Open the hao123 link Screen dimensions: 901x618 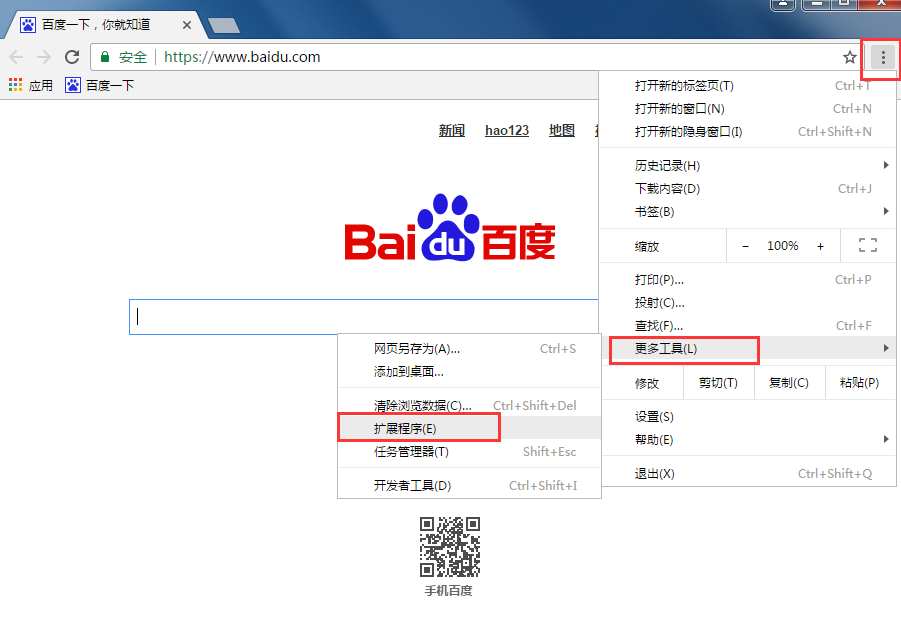pyautogui.click(x=506, y=130)
